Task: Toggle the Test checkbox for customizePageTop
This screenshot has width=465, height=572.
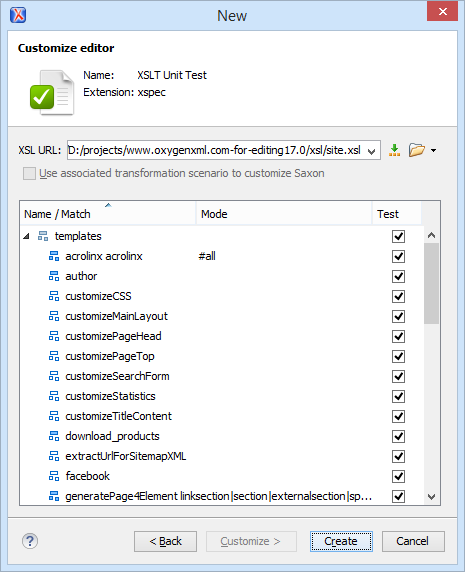Action: (398, 356)
